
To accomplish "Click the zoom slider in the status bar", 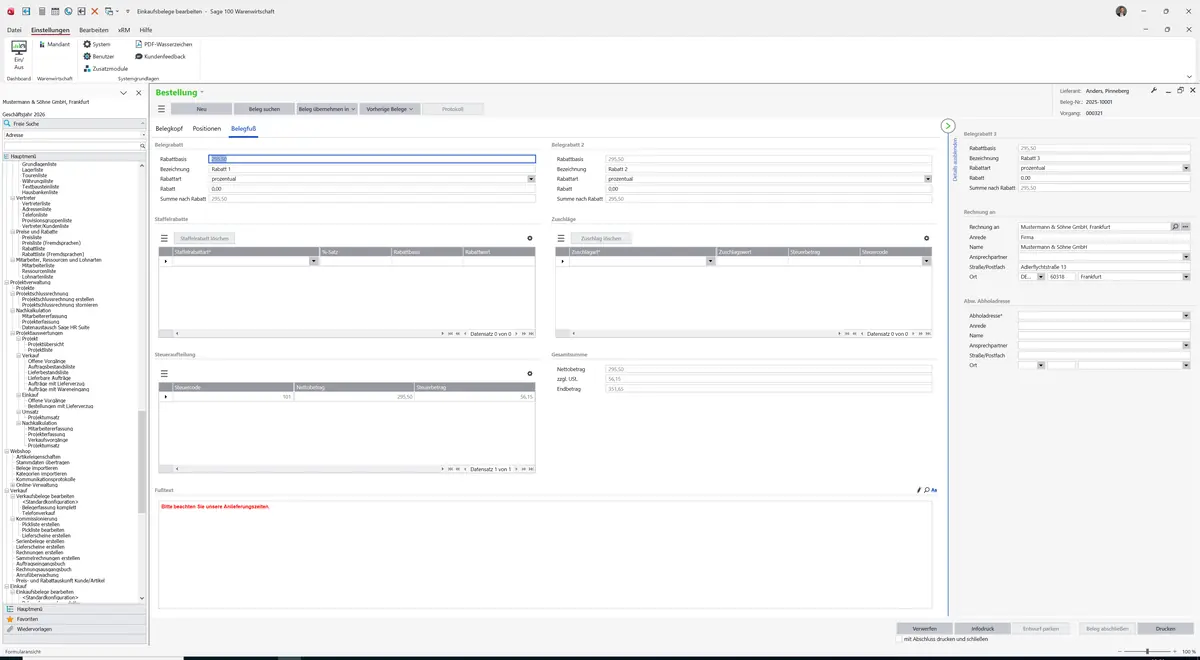I will pyautogui.click(x=1147, y=651).
